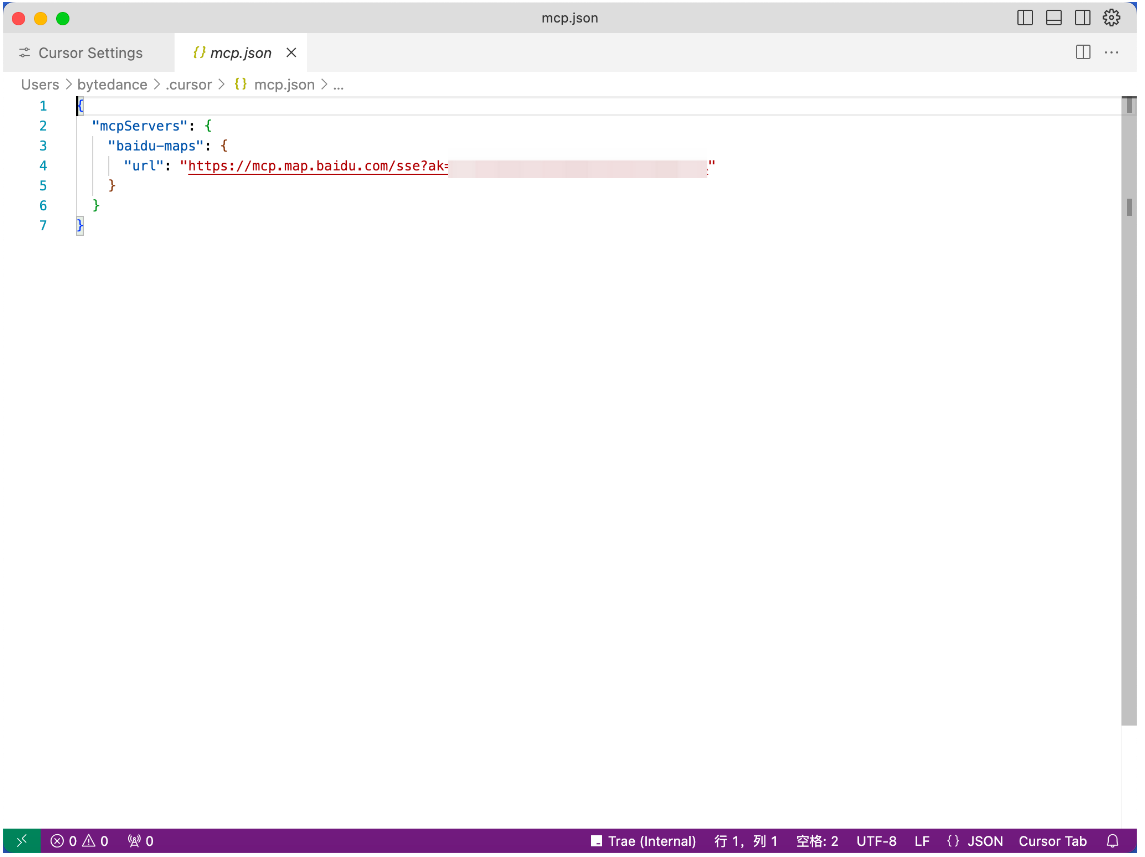The width and height of the screenshot is (1145, 857).
Task: Open the remote window indicator icon
Action: click(22, 841)
